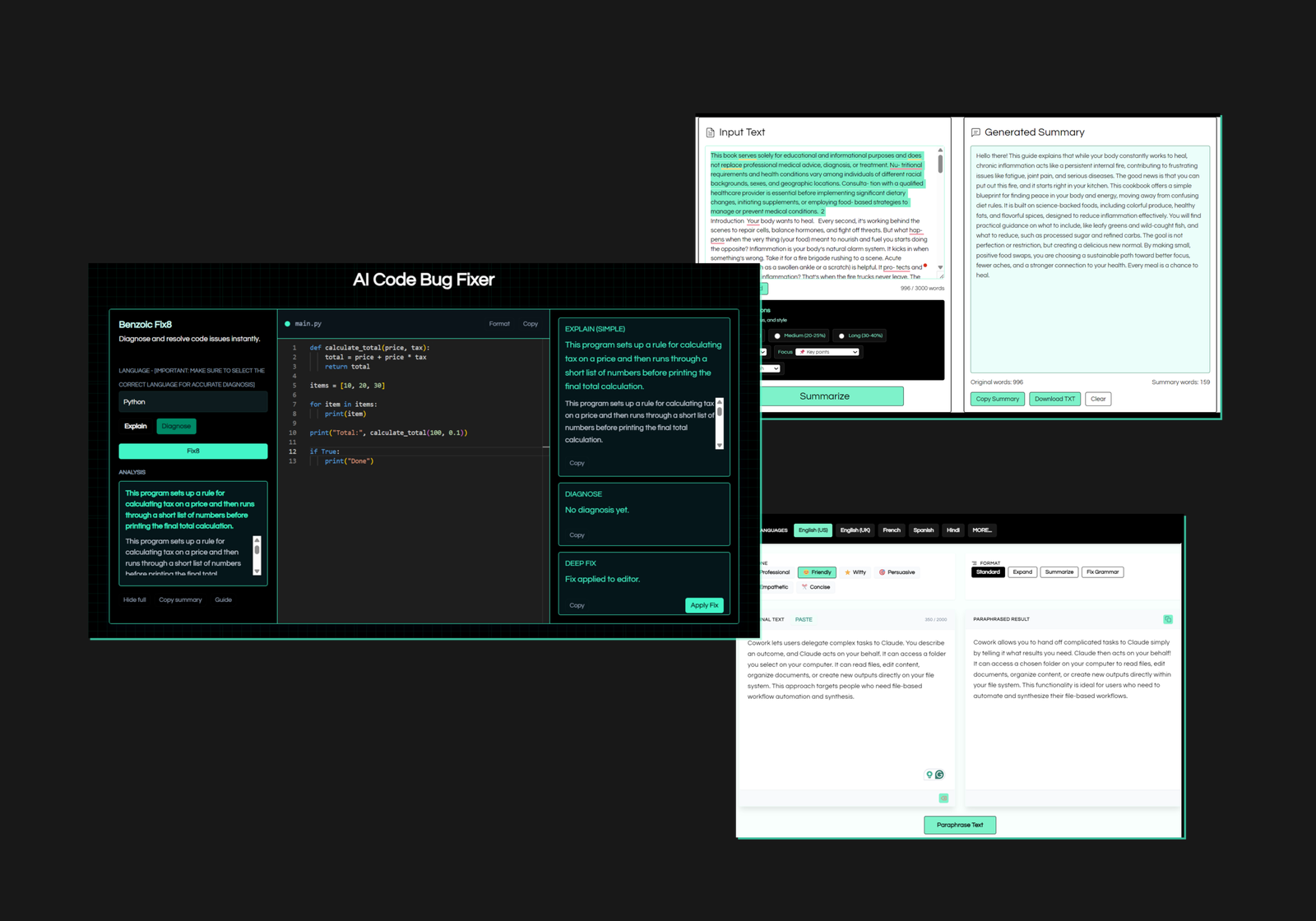Open the Python language selector
The width and height of the screenshot is (1316, 921).
point(192,402)
